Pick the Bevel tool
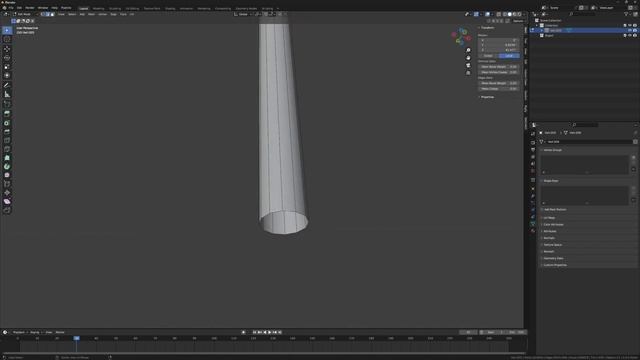Image resolution: width=640 pixels, height=360 pixels. [x=7, y=131]
